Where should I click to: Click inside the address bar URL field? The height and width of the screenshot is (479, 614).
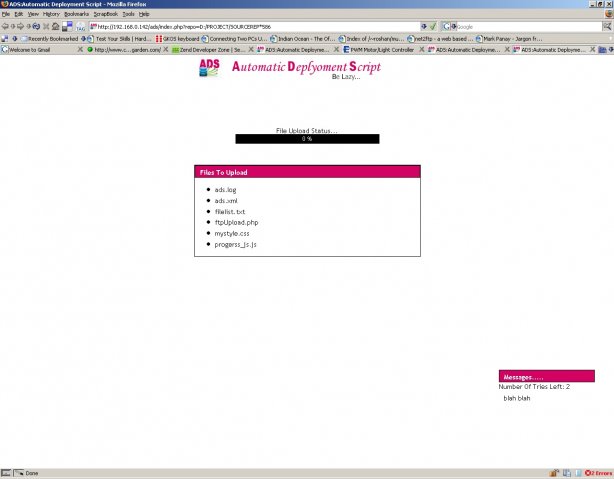point(250,26)
